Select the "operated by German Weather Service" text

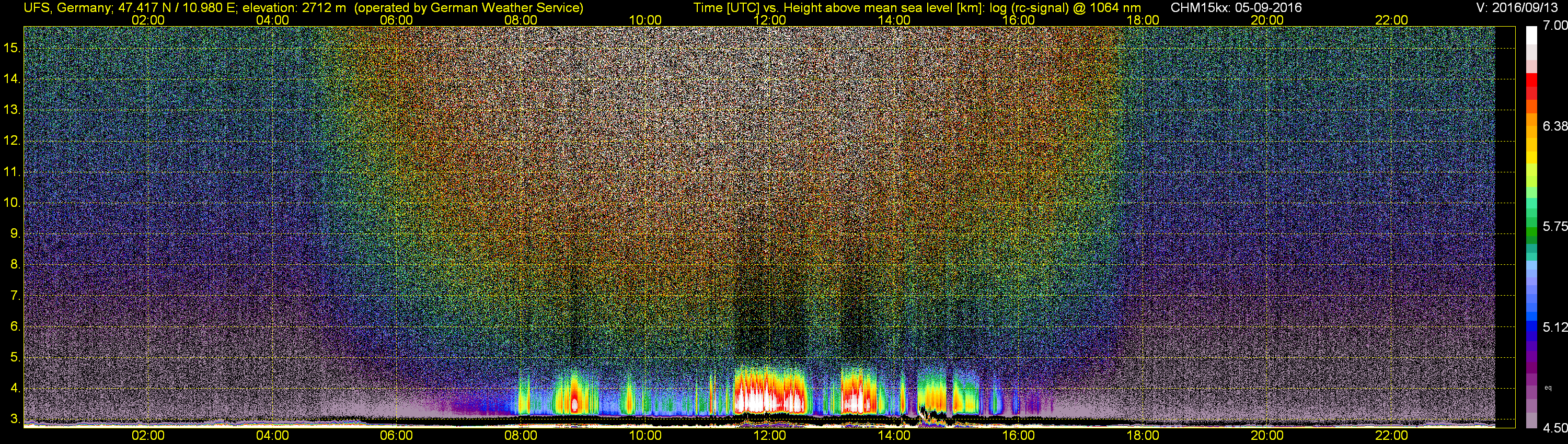(x=469, y=8)
